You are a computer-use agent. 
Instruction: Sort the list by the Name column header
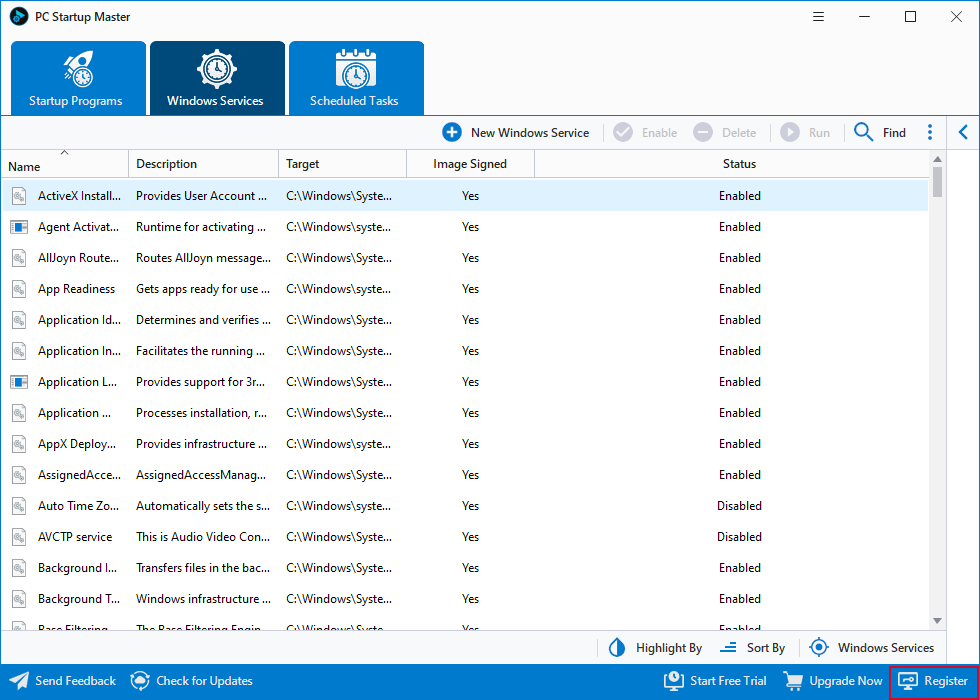point(64,164)
